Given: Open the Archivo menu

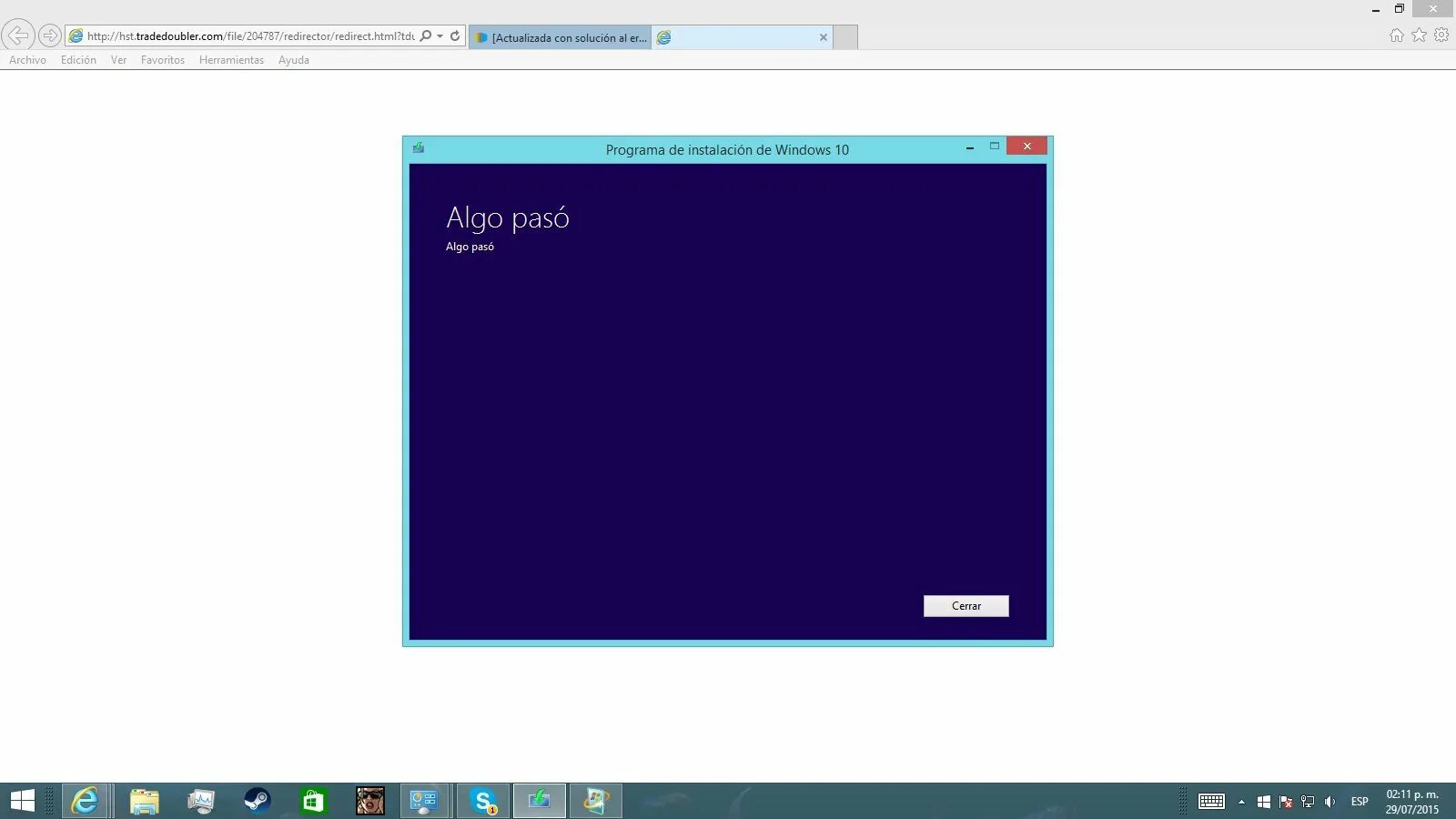Looking at the screenshot, I should [27, 60].
